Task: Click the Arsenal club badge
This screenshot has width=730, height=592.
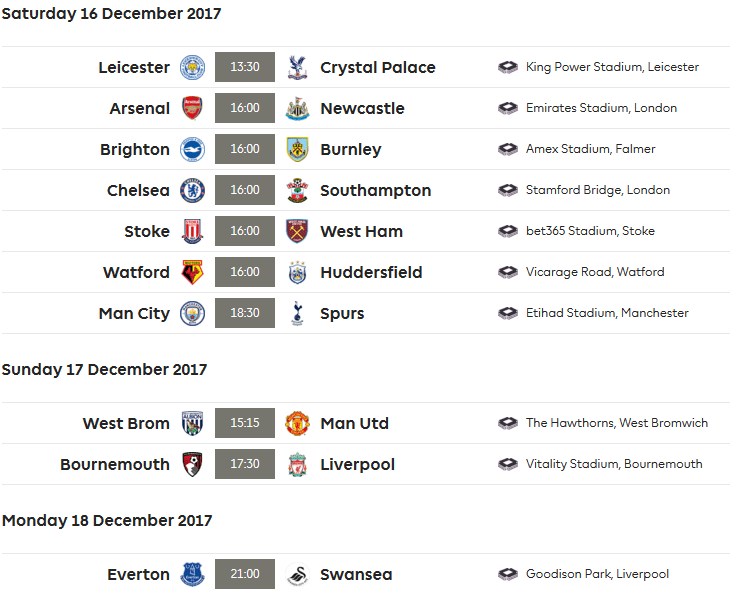Action: tap(192, 109)
